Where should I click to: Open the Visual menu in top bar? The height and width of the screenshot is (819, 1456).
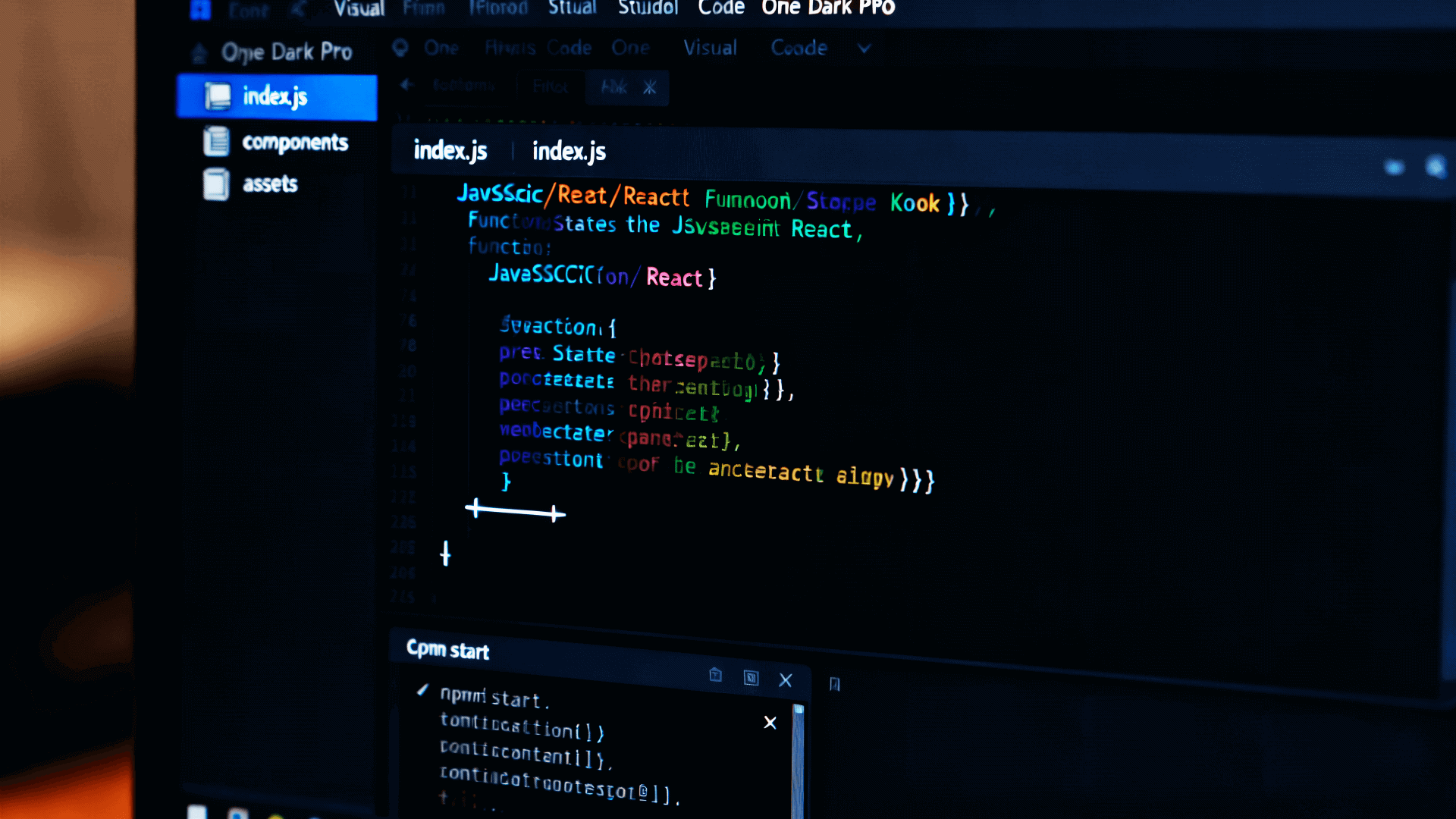coord(359,8)
